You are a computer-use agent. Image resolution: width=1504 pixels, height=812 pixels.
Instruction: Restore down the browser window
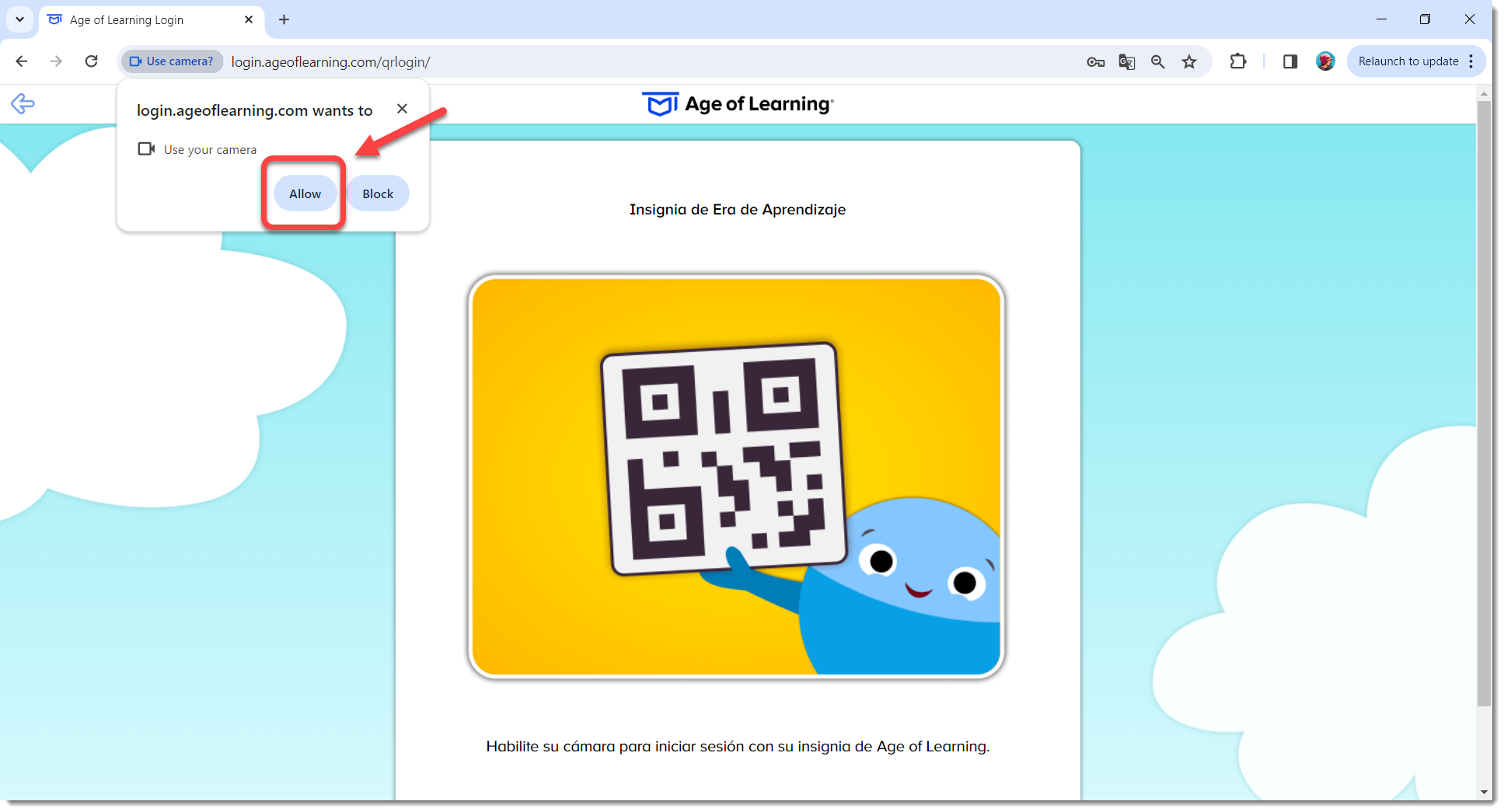[x=1425, y=19]
